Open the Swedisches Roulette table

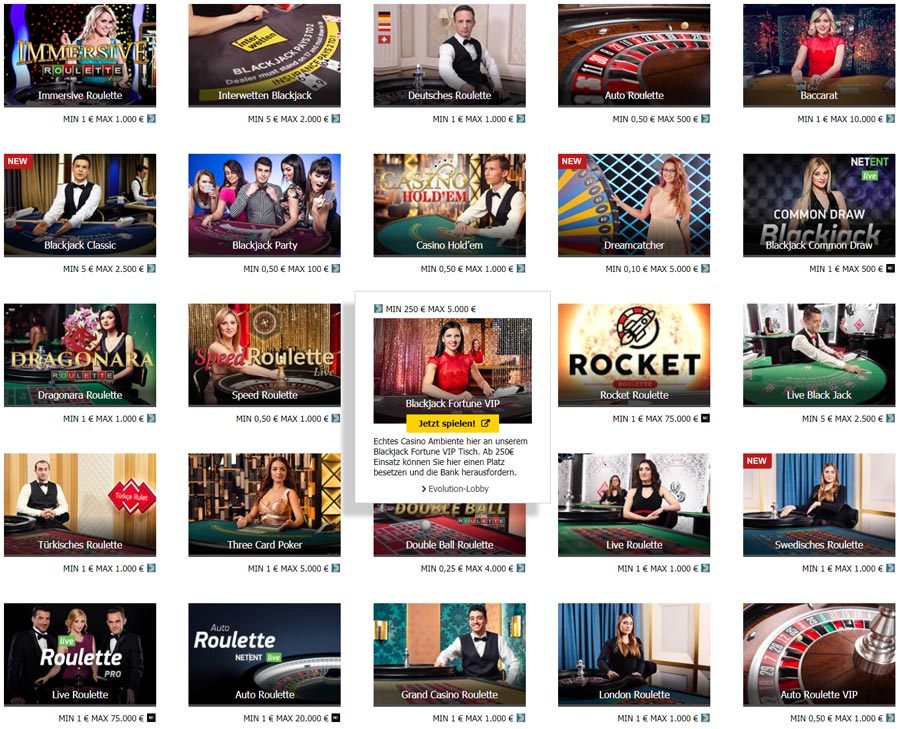tap(819, 505)
